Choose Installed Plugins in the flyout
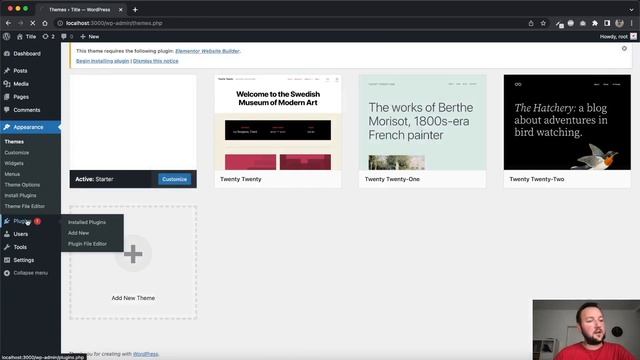640x360 pixels. (x=87, y=222)
